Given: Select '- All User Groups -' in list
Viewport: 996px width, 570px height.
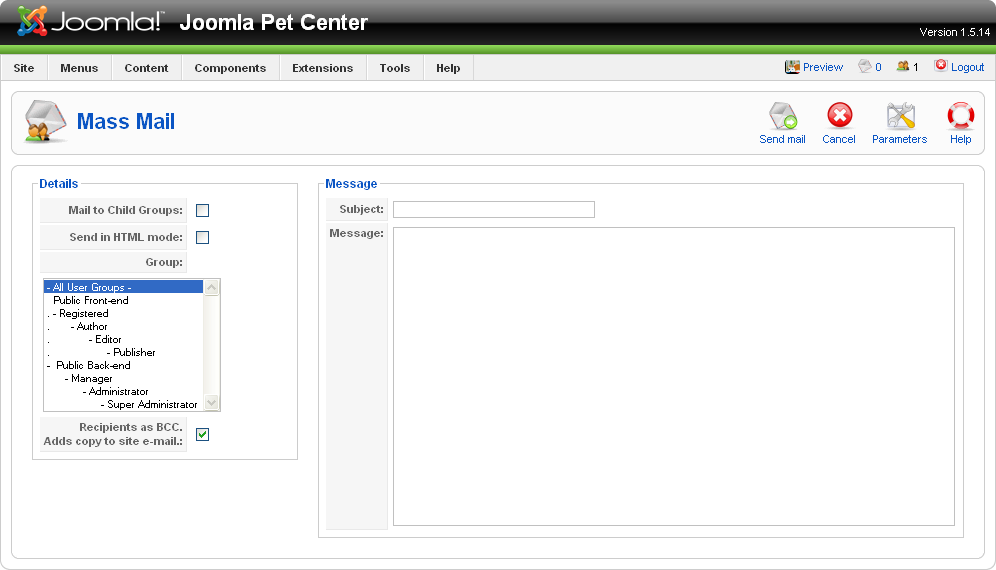Looking at the screenshot, I should click(123, 287).
